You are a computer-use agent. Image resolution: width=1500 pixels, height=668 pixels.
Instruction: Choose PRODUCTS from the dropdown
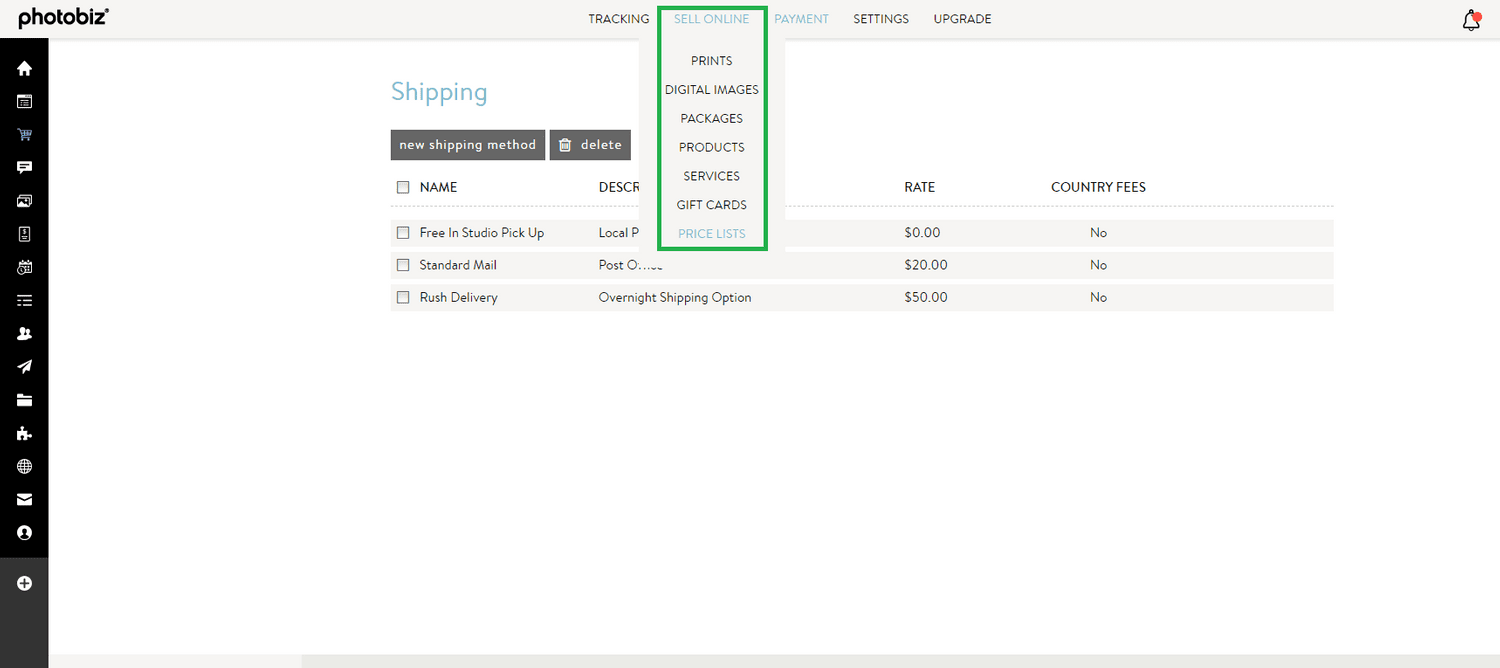712,147
